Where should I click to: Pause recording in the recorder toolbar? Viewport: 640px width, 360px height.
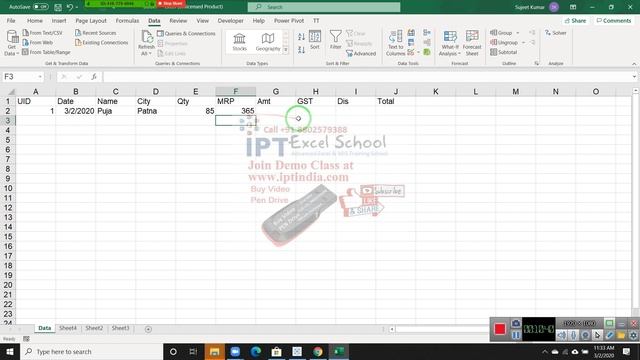(516, 335)
